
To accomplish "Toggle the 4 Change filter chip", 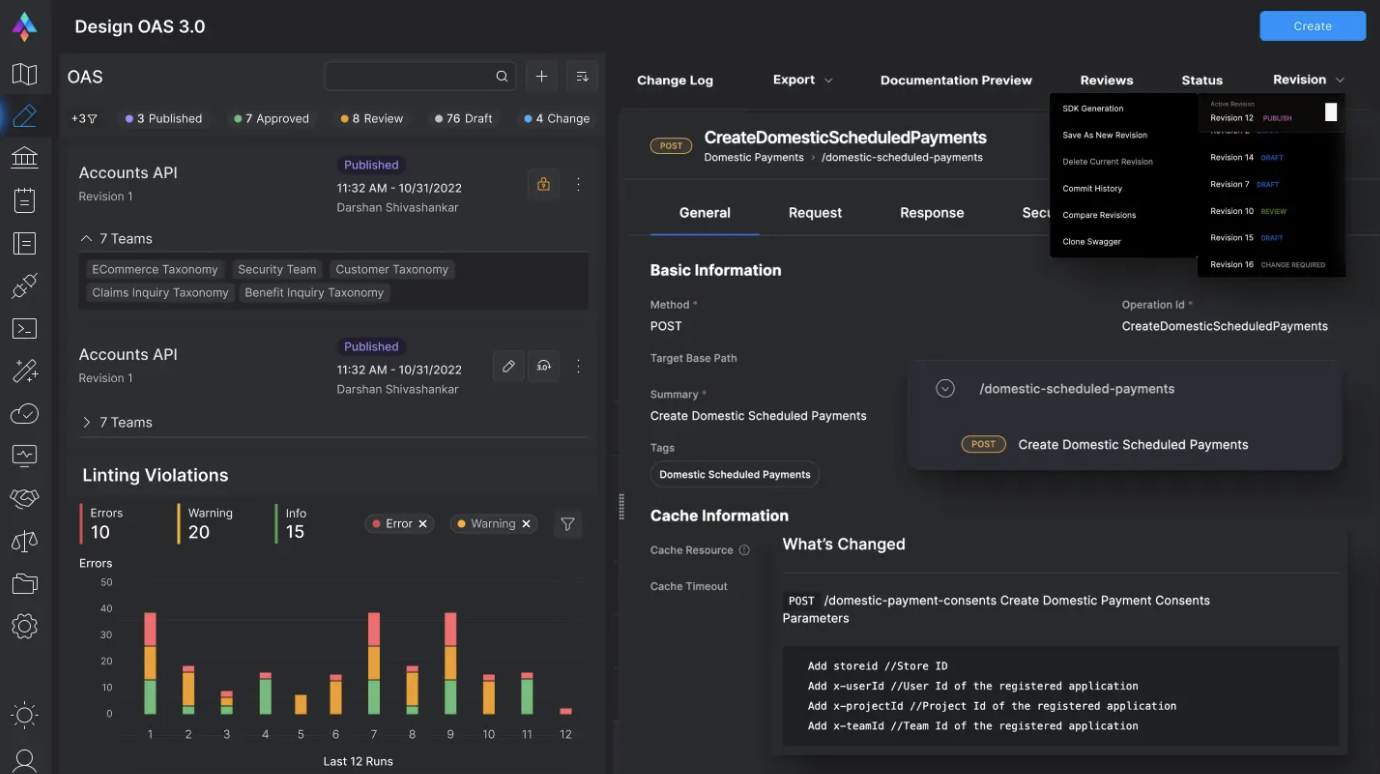I will click(x=557, y=118).
